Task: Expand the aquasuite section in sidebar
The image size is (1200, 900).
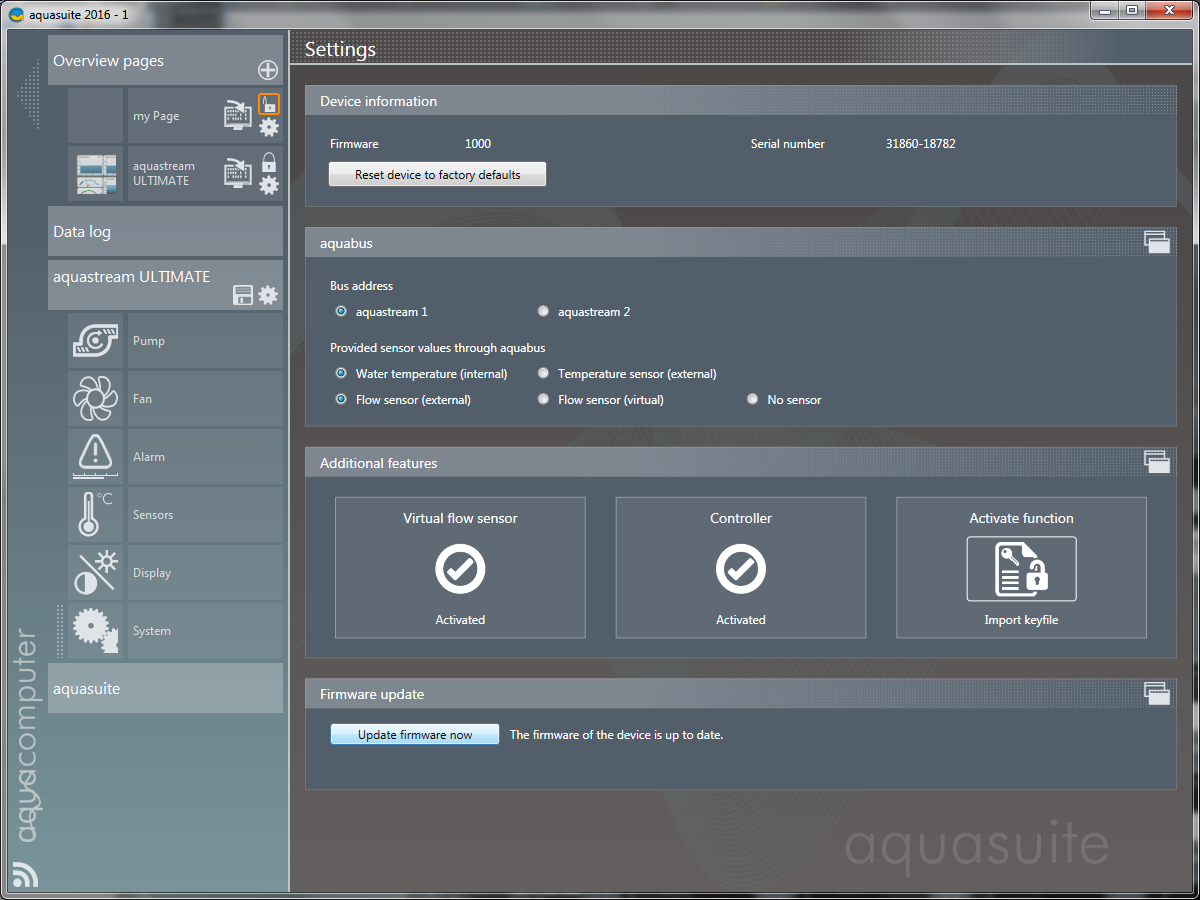Action: pyautogui.click(x=166, y=689)
